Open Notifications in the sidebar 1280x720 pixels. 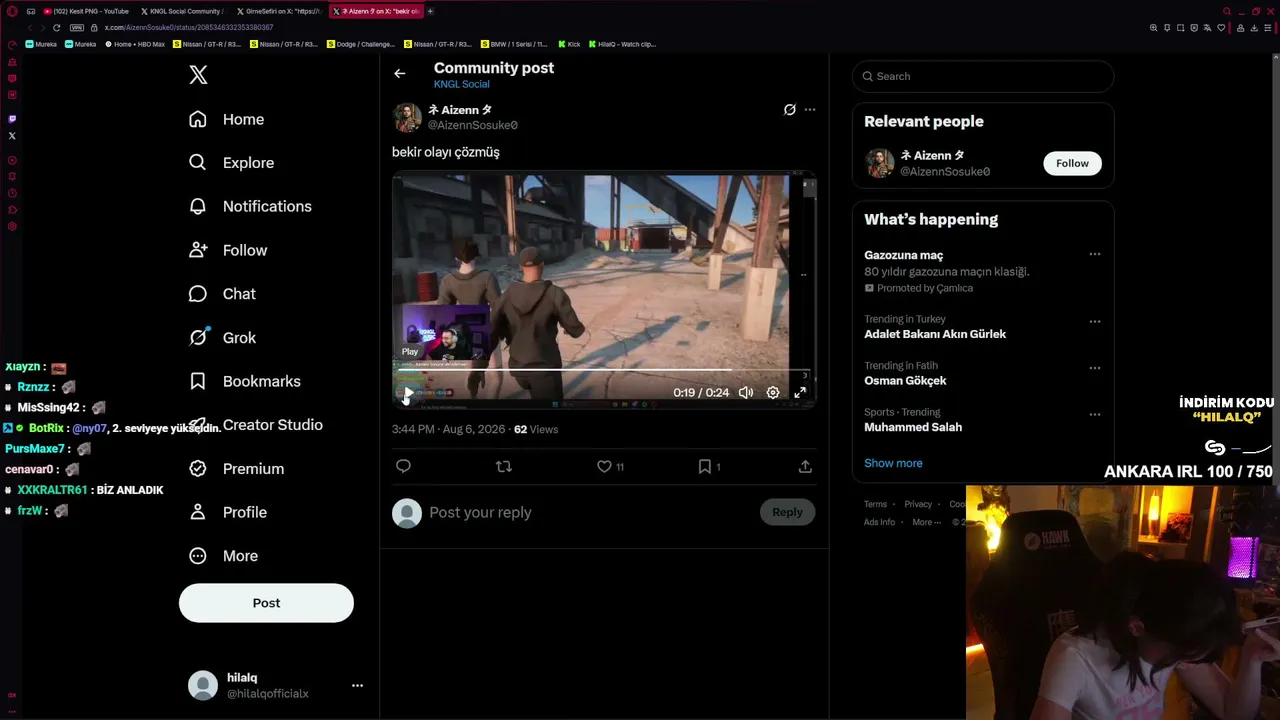point(250,206)
